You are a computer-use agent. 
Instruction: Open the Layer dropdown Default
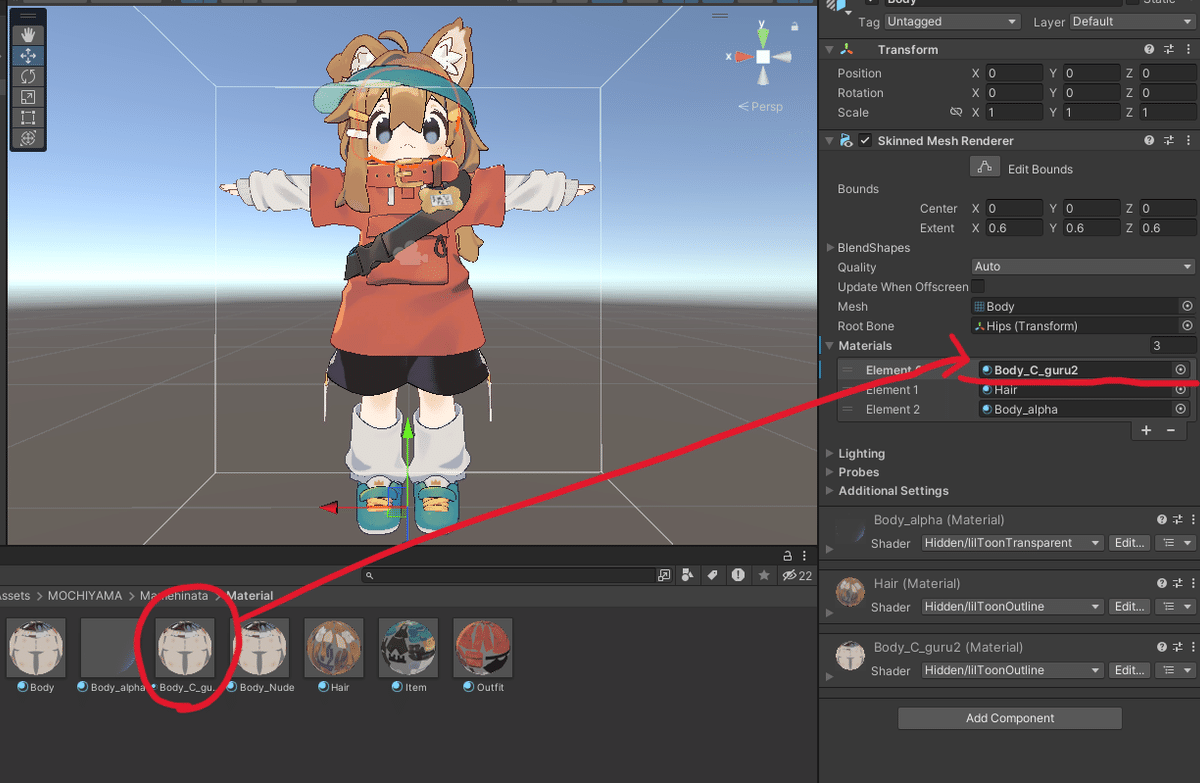pos(1132,21)
